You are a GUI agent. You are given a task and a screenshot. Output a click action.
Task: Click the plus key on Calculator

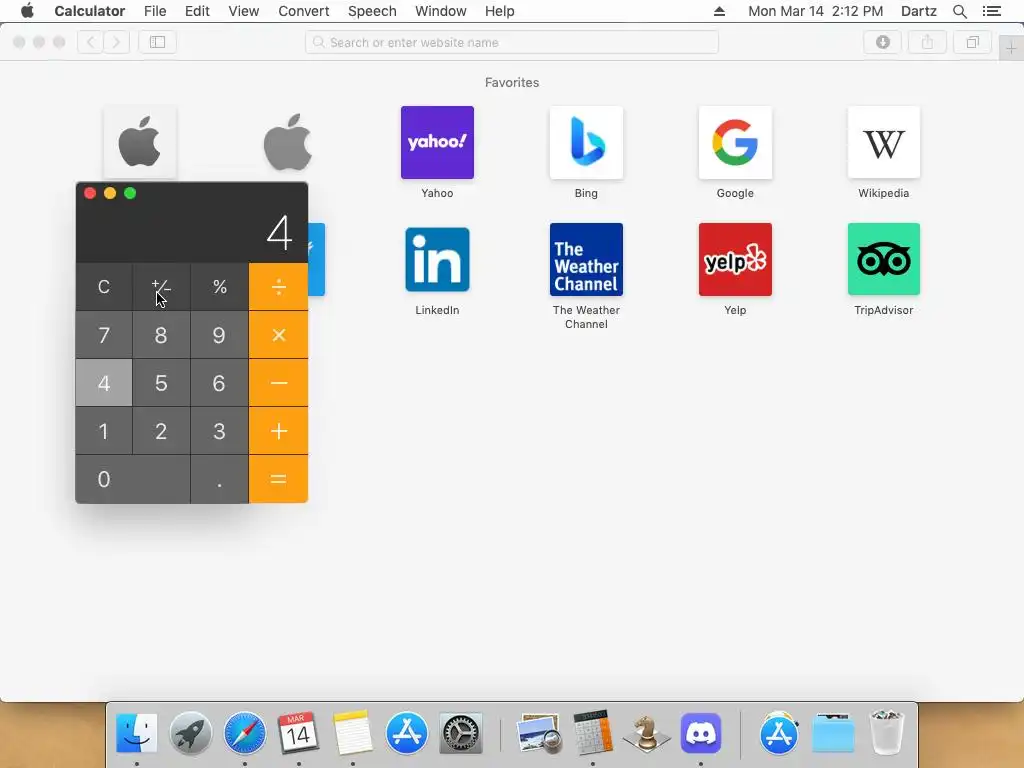pyautogui.click(x=278, y=431)
